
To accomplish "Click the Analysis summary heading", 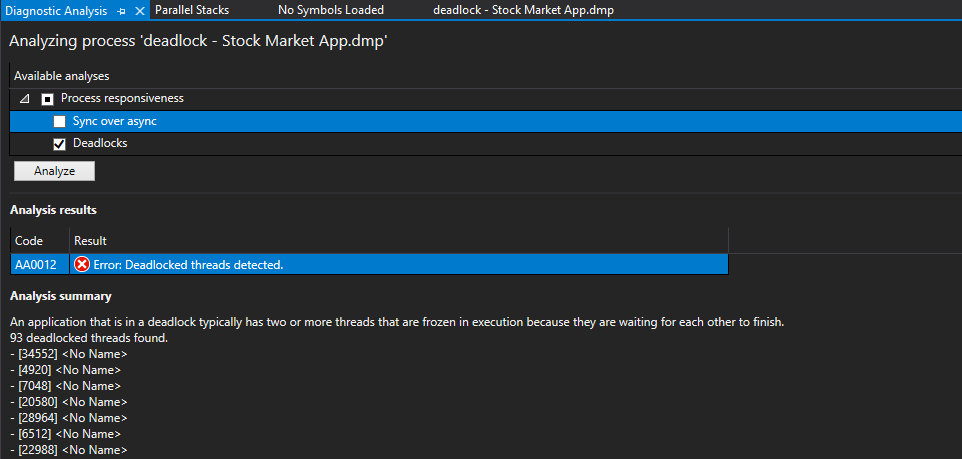I will click(x=61, y=296).
